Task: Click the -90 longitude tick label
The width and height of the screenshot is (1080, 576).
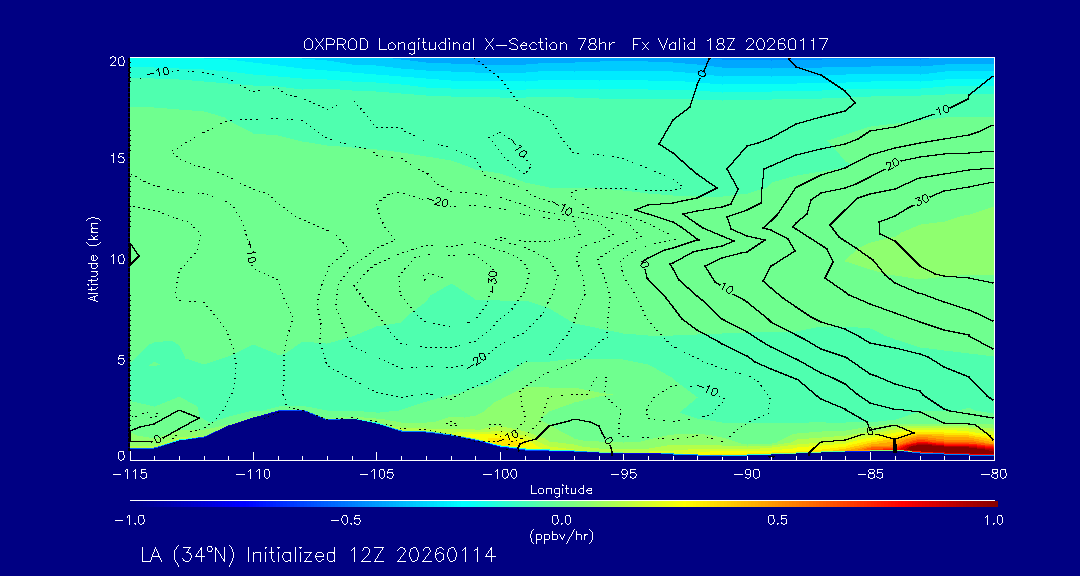Action: point(747,475)
